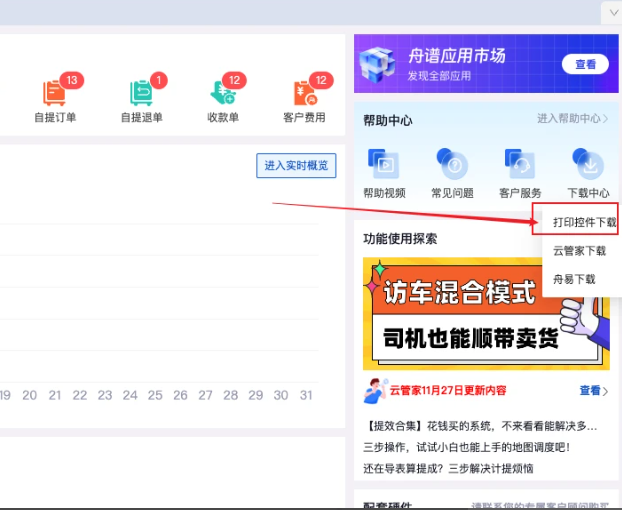Click the 收款单 icon

223,93
